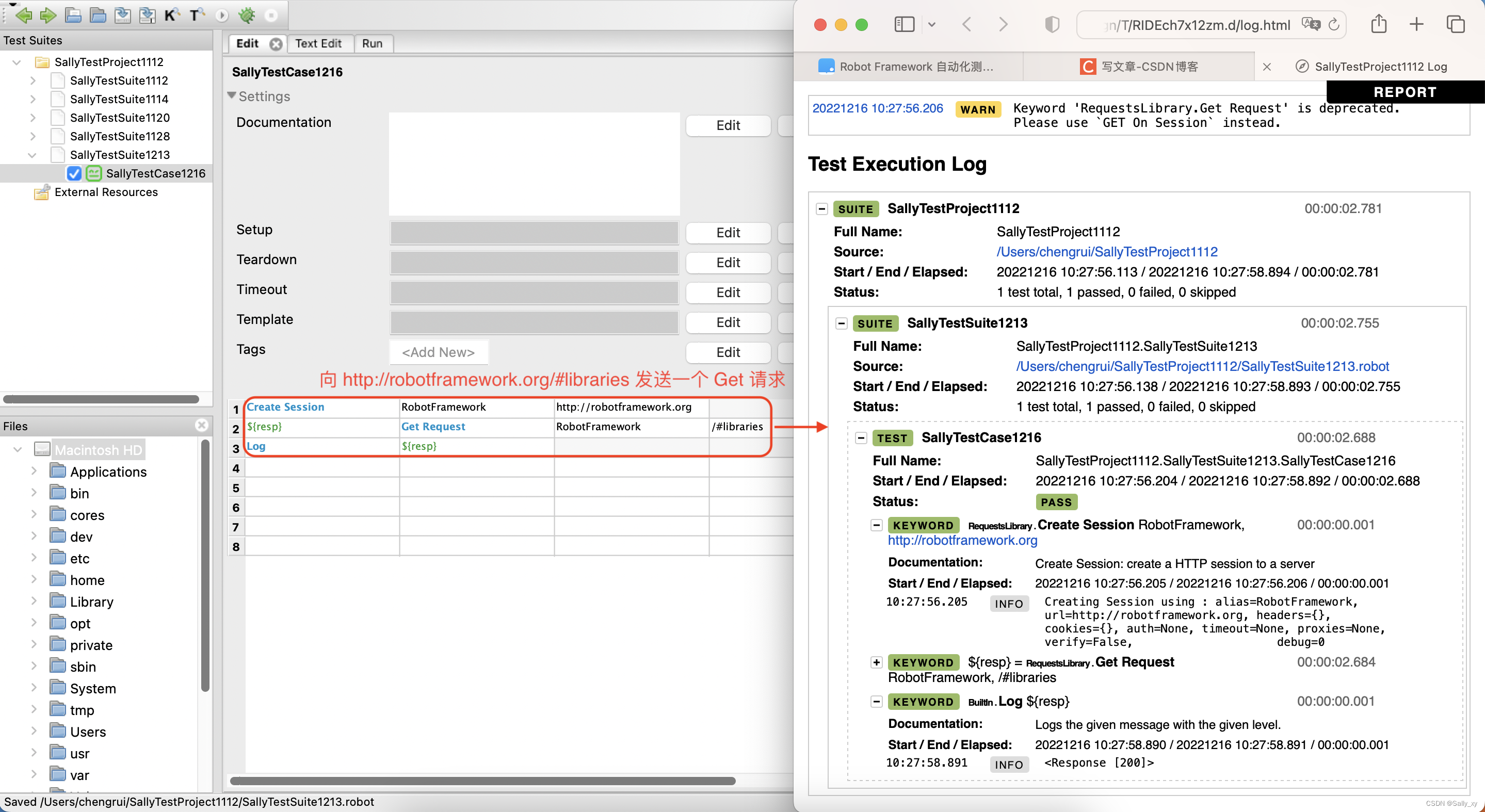Viewport: 1485px width, 812px height.
Task: Uncheck the SallyTestCase1216 checkbox
Action: pos(74,173)
